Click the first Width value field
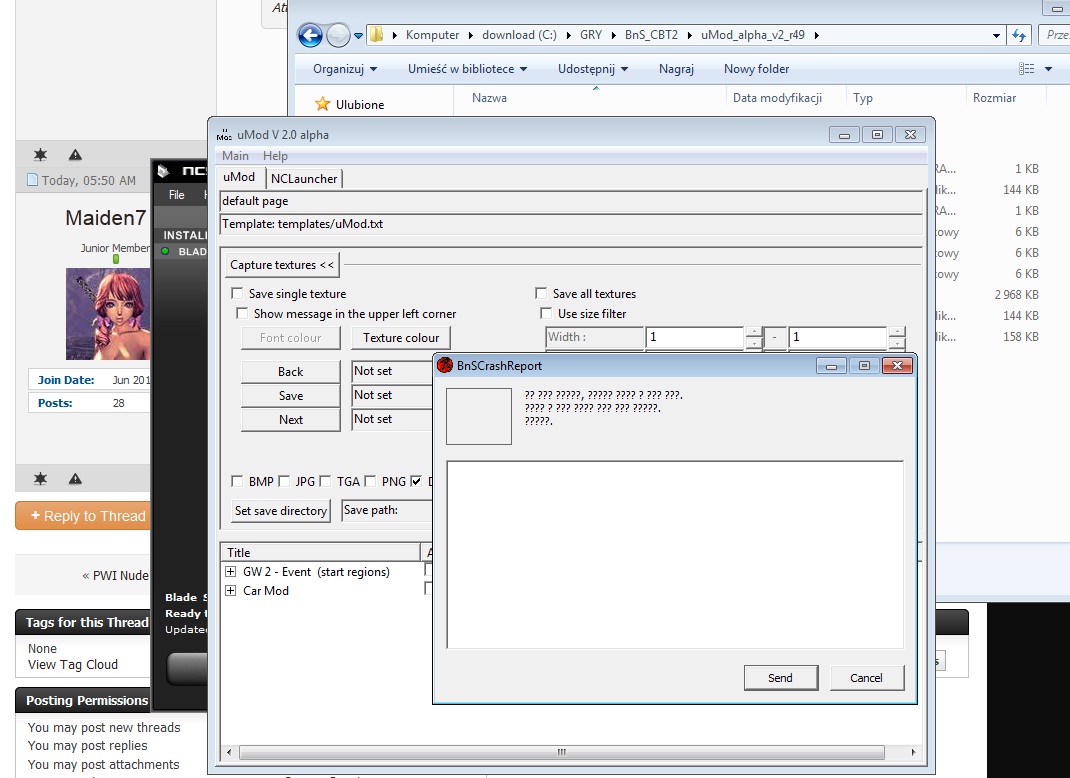The image size is (1070, 778). [694, 337]
